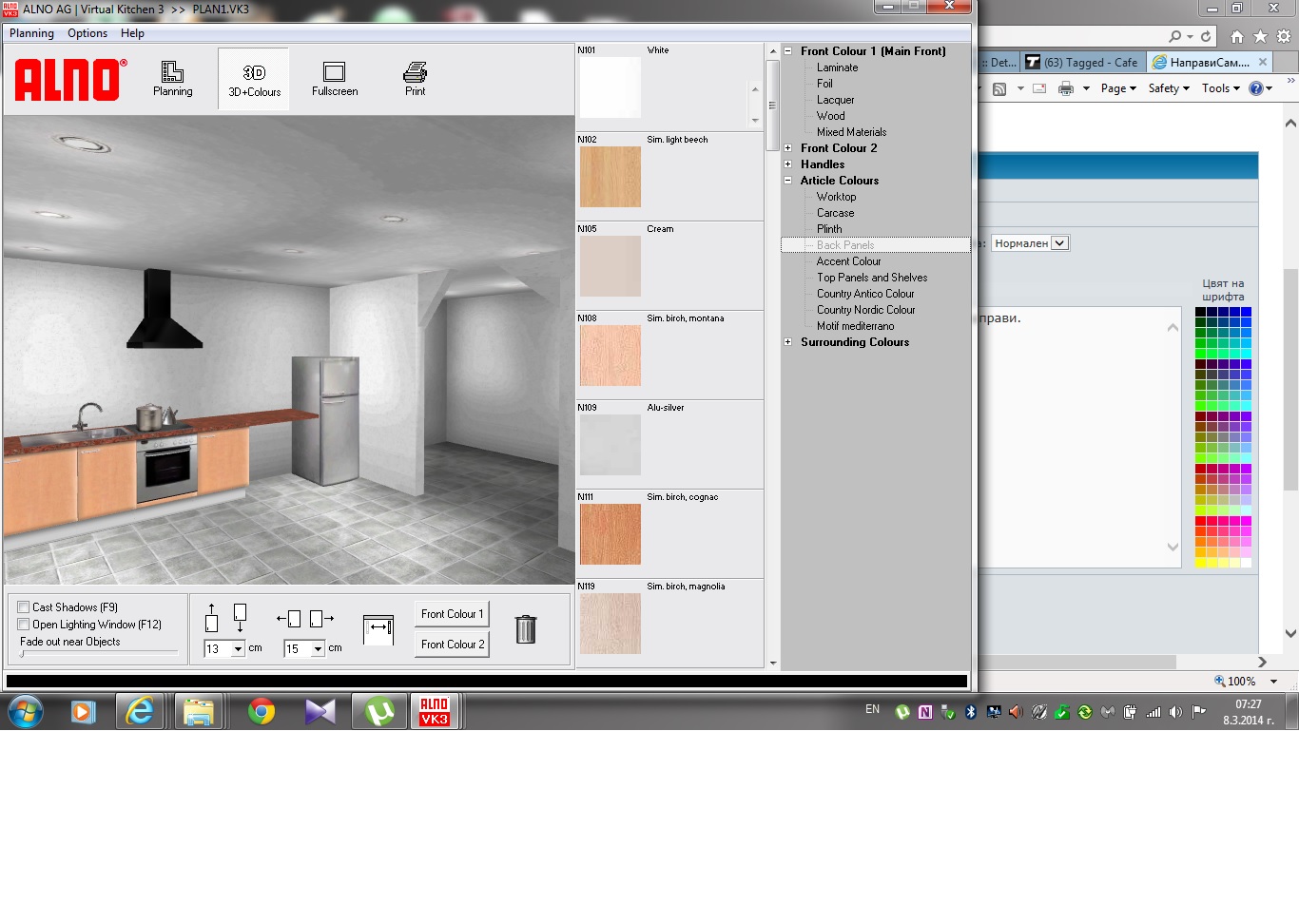This screenshot has height=924, width=1299.
Task: Click the shift handle left icon
Action: [x=289, y=619]
